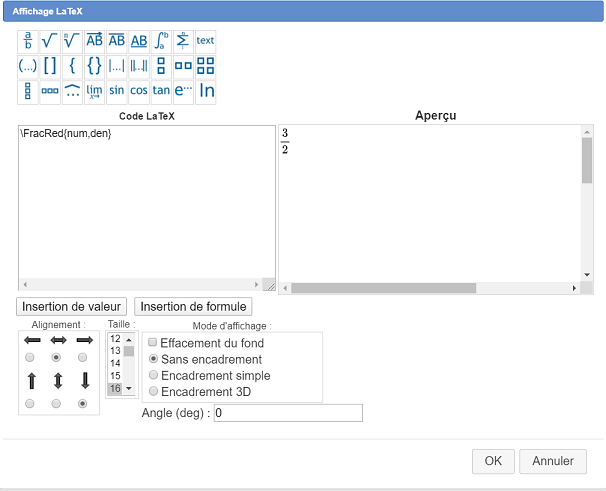Insert a fraction with the a/b icon

click(x=28, y=41)
